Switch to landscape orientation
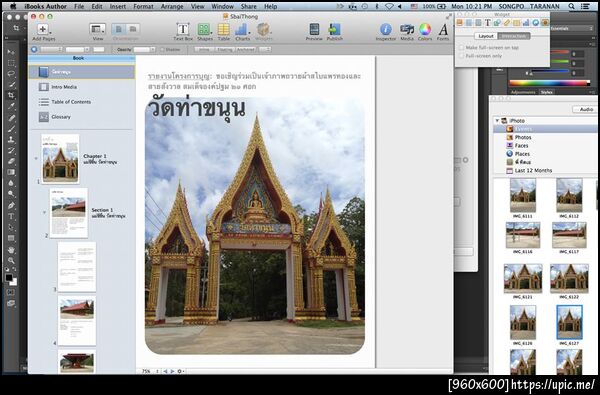 (x=133, y=29)
